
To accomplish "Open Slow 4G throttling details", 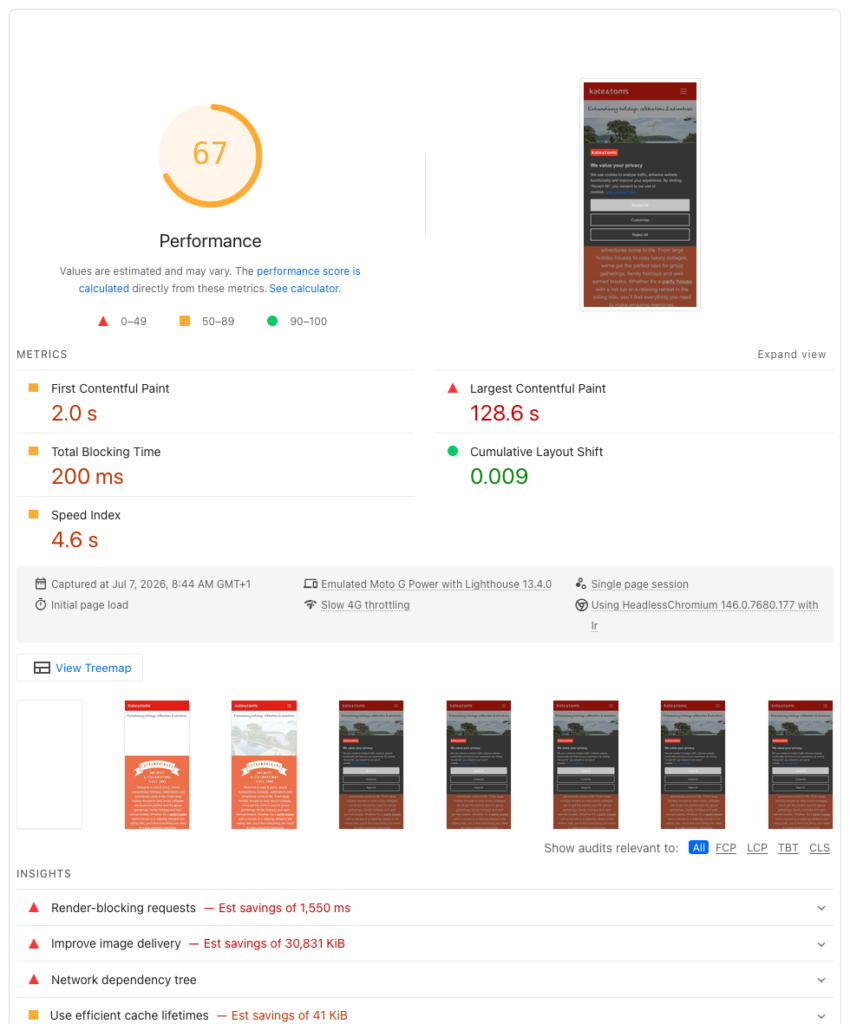I will pyautogui.click(x=365, y=605).
